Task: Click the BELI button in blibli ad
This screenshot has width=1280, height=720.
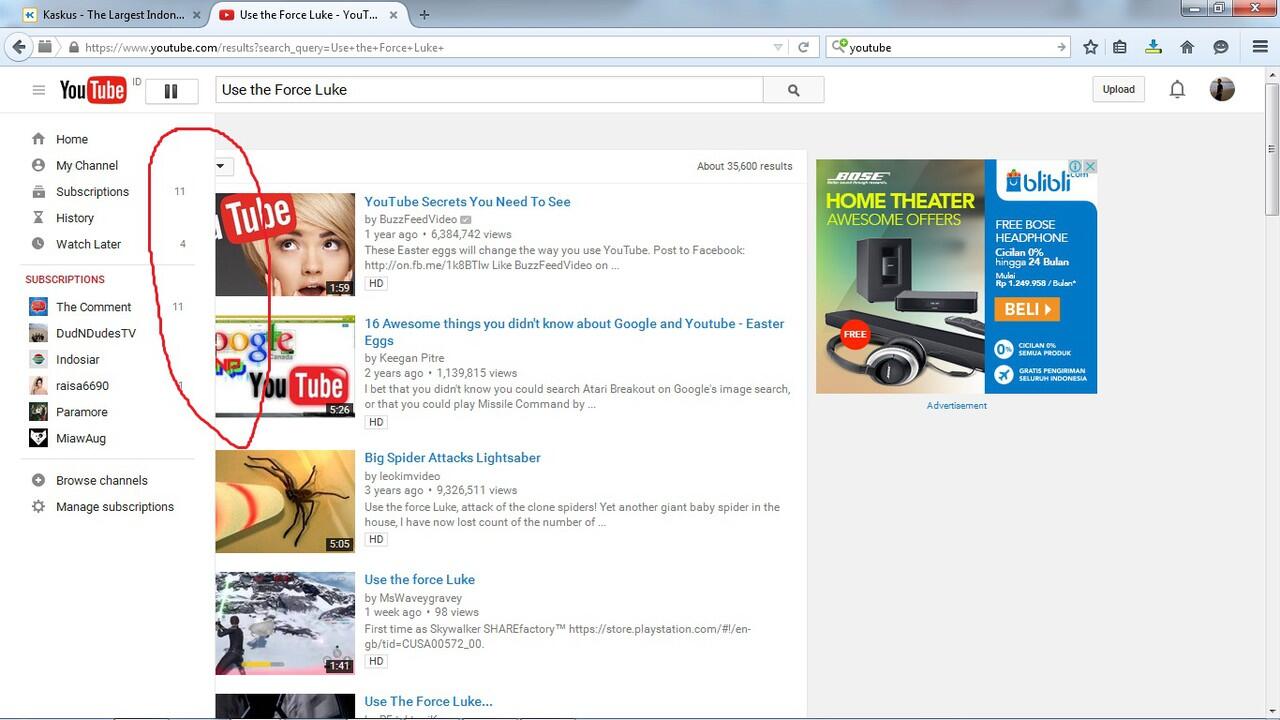Action: click(1027, 309)
